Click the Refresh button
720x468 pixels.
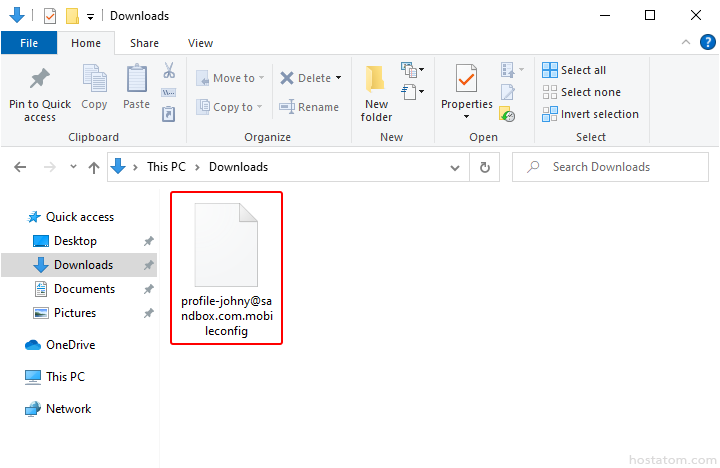tap(484, 168)
